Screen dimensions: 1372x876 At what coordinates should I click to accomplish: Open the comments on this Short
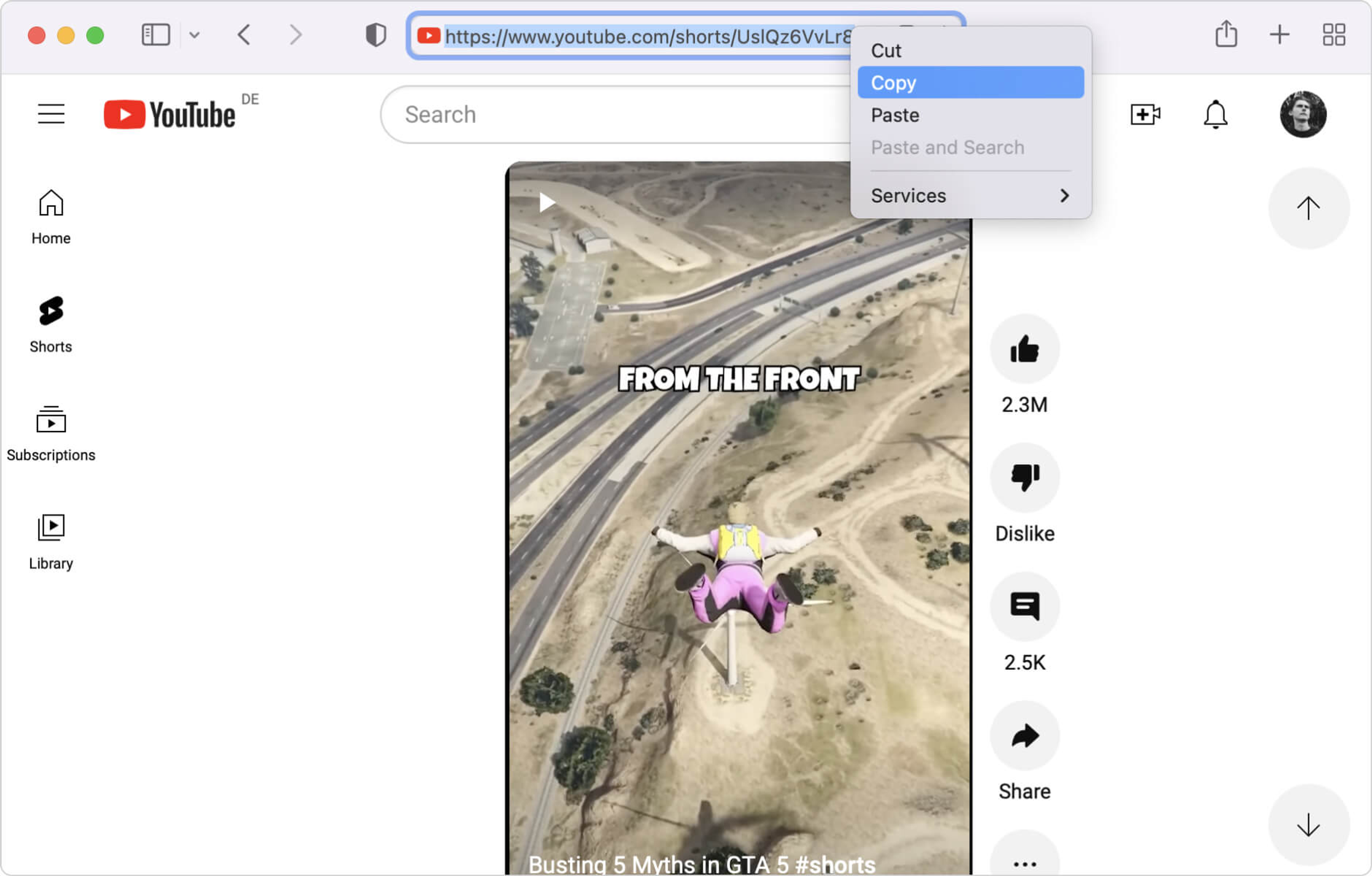tap(1024, 607)
